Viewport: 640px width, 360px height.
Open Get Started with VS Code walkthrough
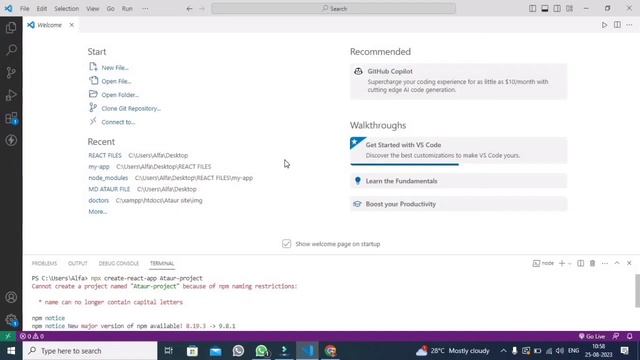pyautogui.click(x=458, y=151)
